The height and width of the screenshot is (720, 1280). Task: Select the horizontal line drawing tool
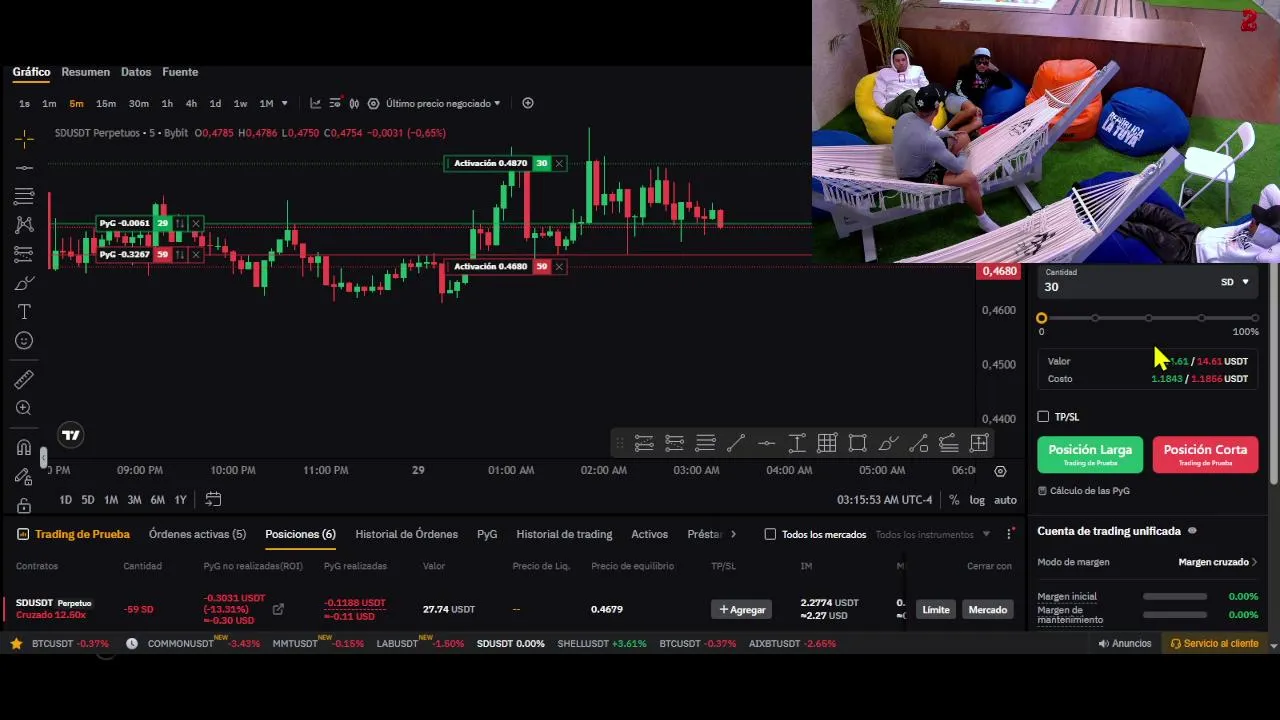click(24, 167)
